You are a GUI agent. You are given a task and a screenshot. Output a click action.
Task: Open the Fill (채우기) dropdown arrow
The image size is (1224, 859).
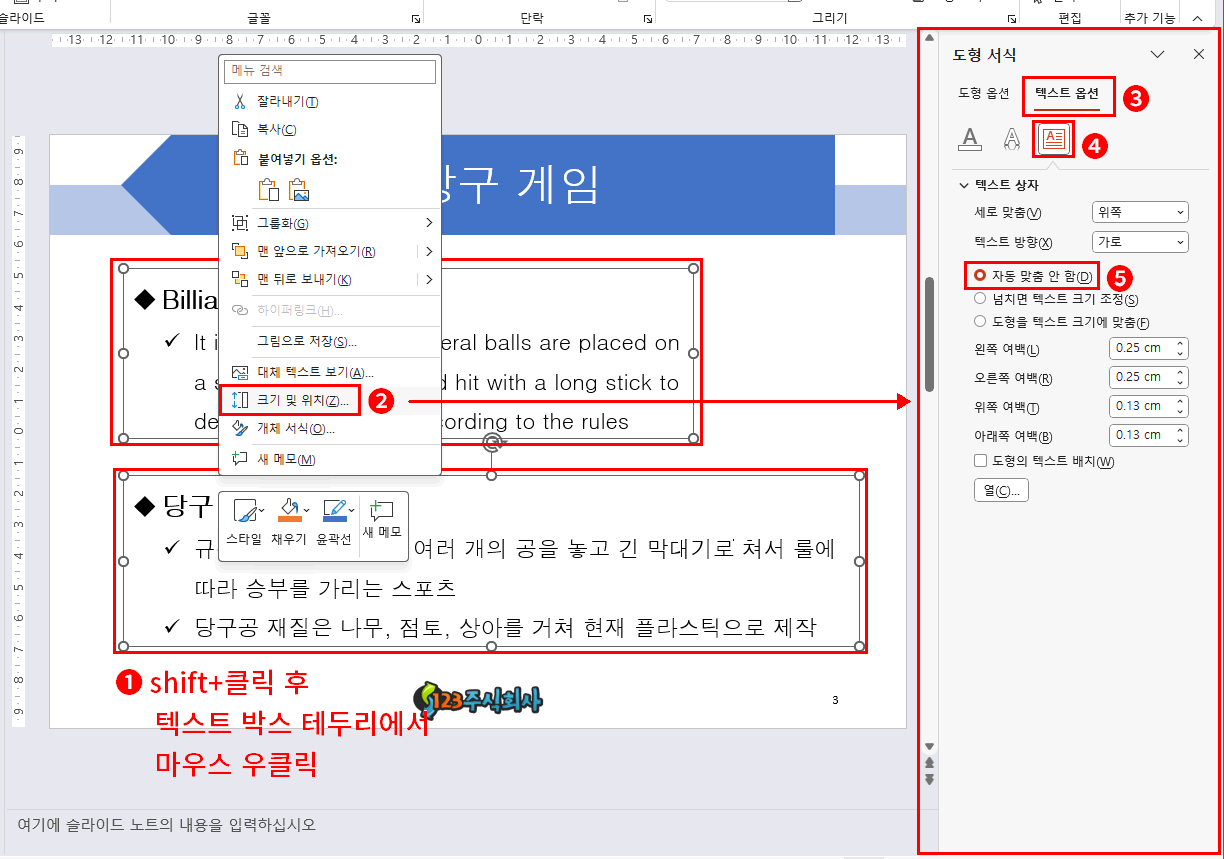pyautogui.click(x=307, y=511)
